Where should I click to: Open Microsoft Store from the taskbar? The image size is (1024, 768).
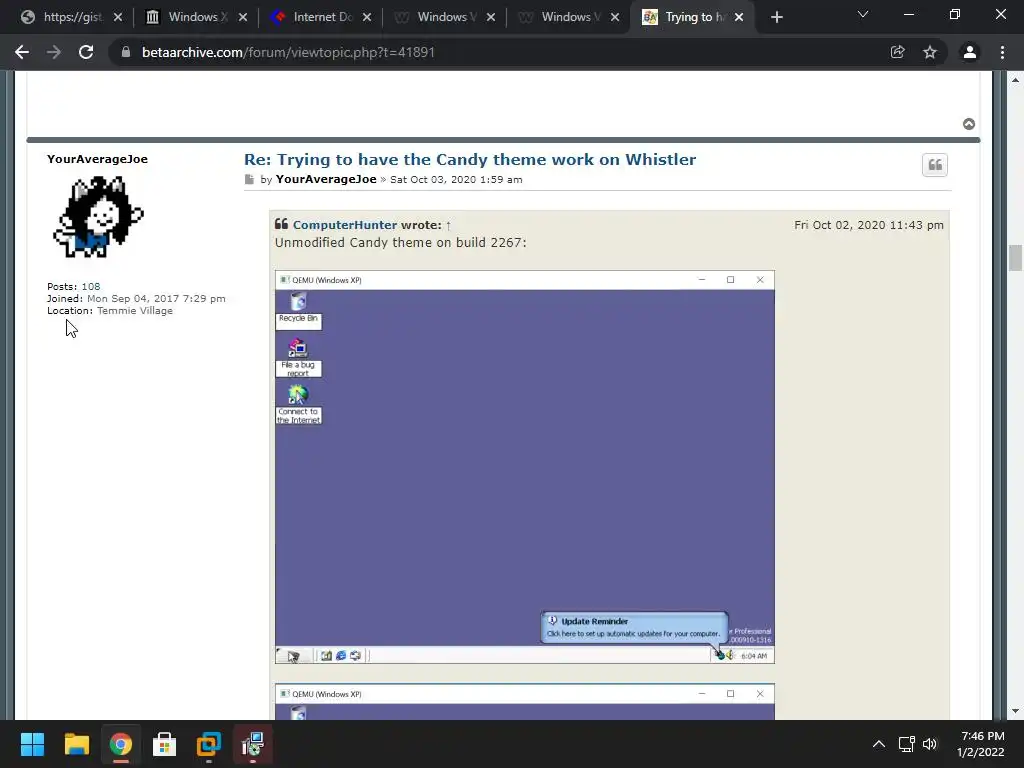tap(164, 744)
